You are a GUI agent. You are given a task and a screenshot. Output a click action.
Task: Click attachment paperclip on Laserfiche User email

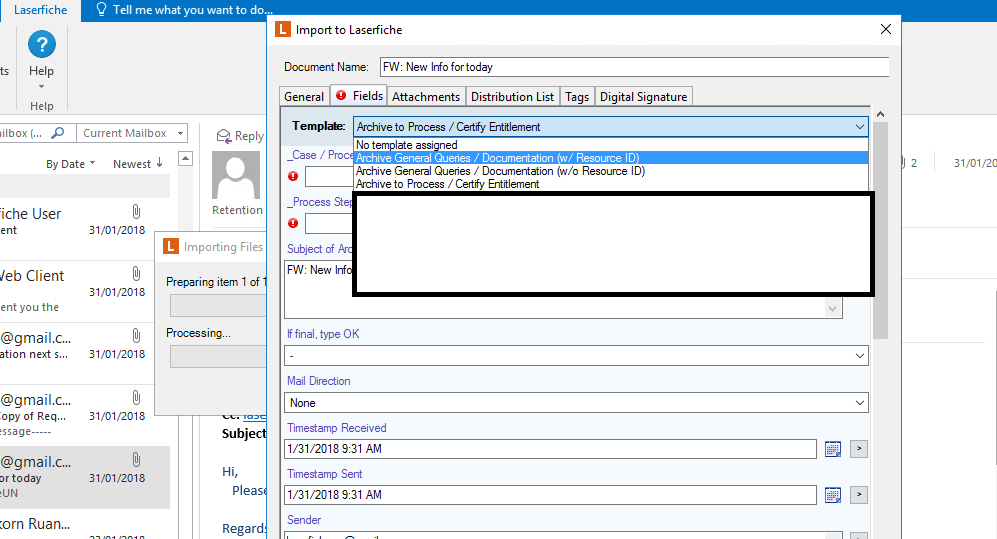coord(136,211)
